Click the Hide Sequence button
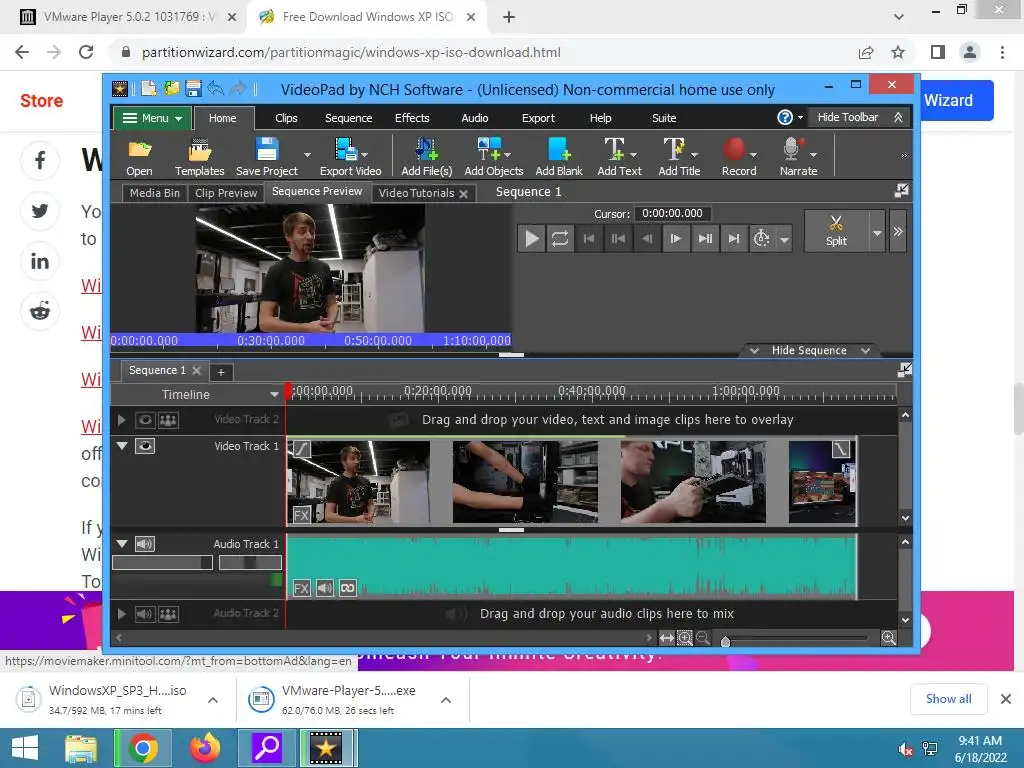1024x768 pixels. click(x=809, y=350)
